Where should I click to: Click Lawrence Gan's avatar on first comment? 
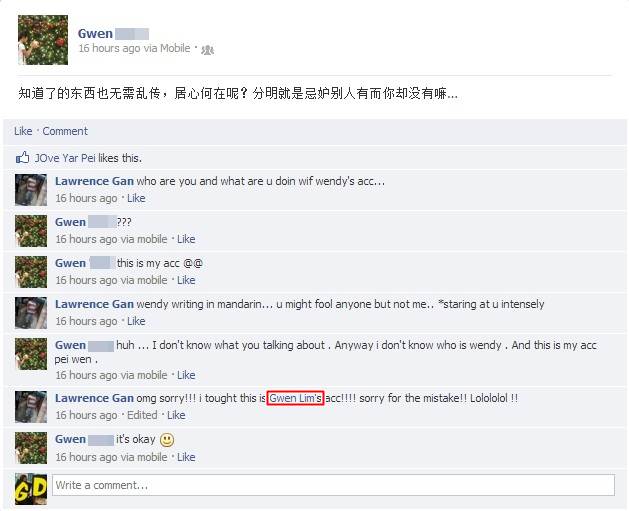tap(31, 190)
